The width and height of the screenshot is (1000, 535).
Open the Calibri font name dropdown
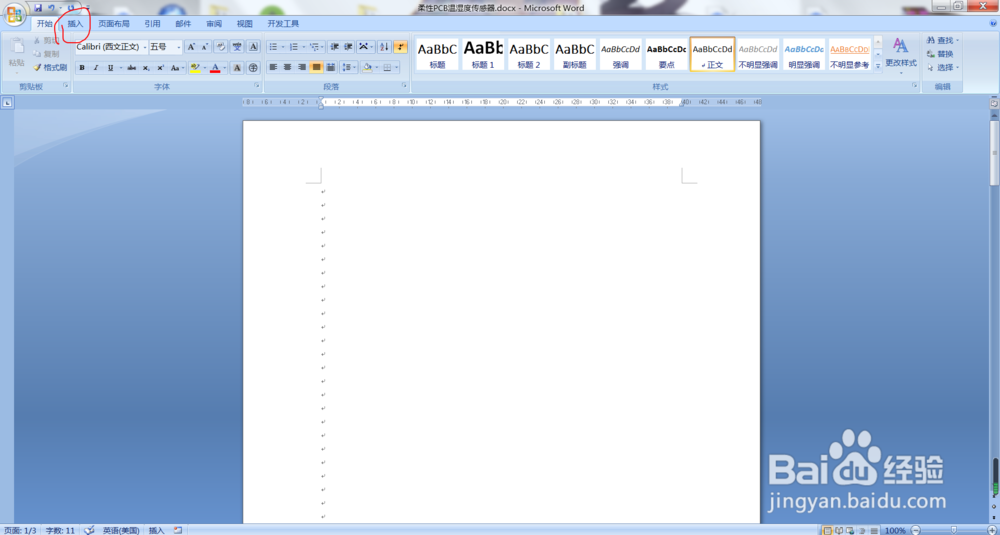click(145, 47)
